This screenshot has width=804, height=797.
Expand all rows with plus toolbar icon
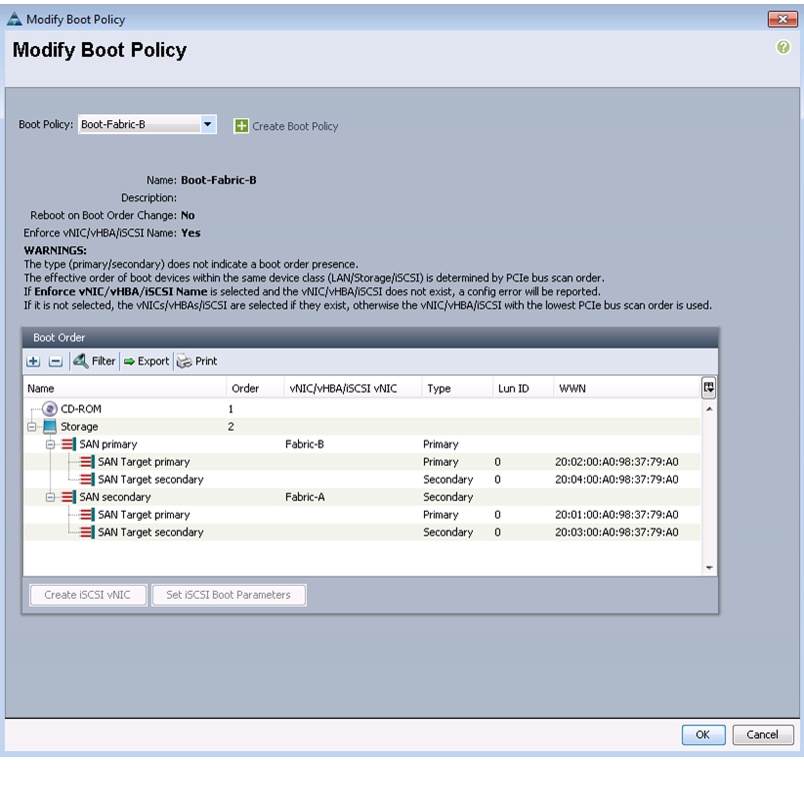coord(33,361)
